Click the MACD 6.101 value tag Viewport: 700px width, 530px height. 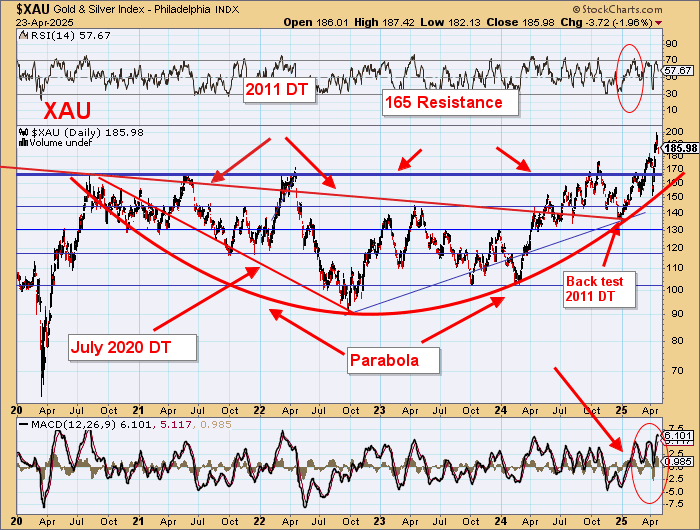(678, 435)
